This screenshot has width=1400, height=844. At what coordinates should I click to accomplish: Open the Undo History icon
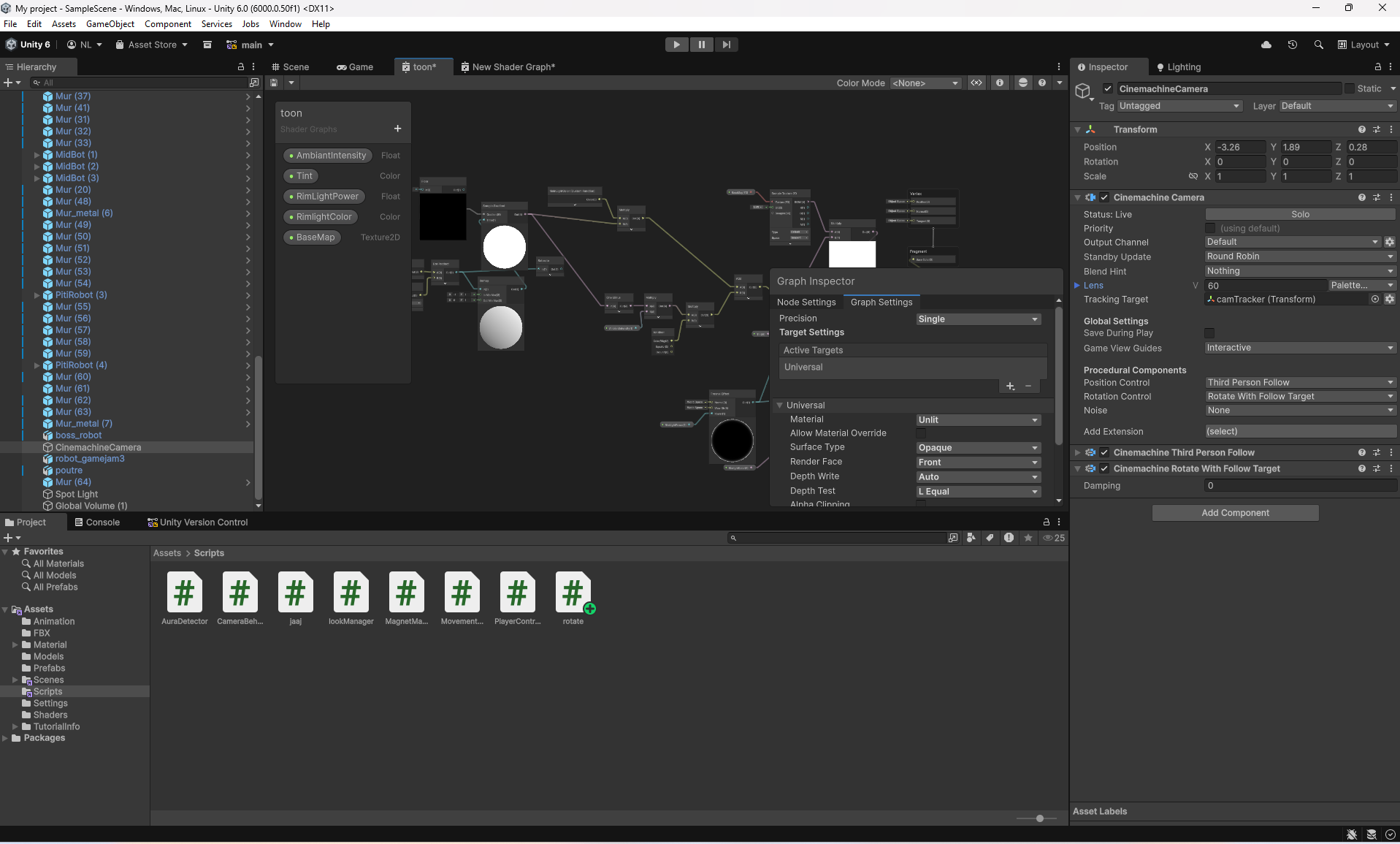[x=1292, y=45]
